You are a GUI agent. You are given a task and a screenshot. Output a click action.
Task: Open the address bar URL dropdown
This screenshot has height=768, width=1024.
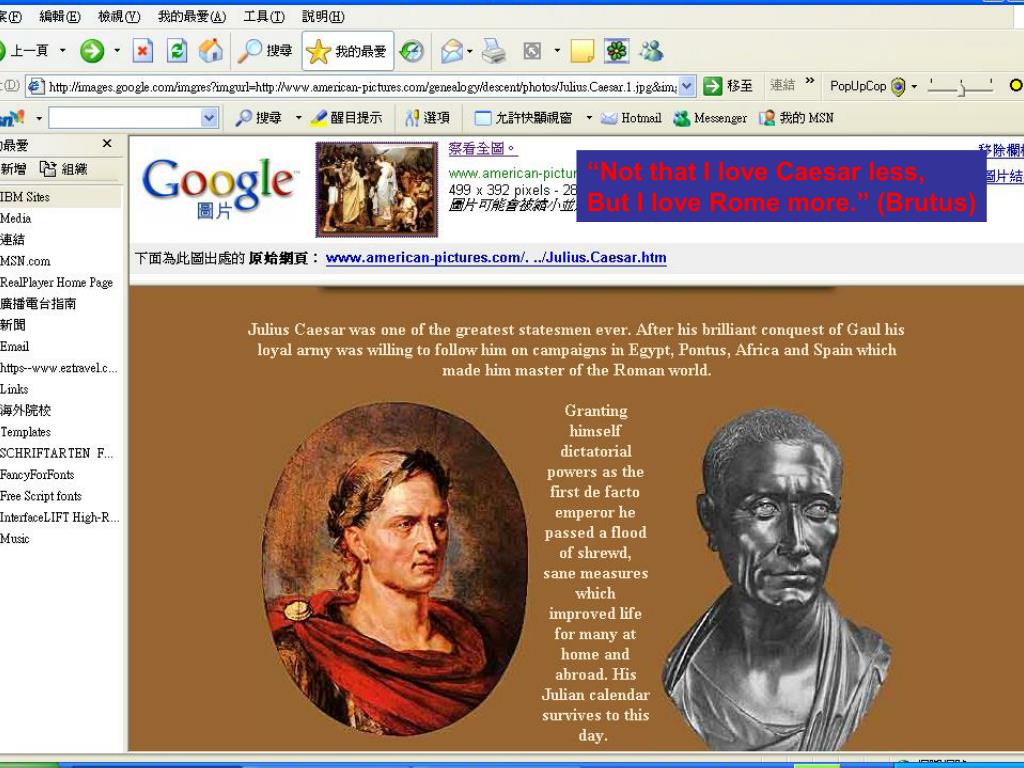tap(687, 86)
